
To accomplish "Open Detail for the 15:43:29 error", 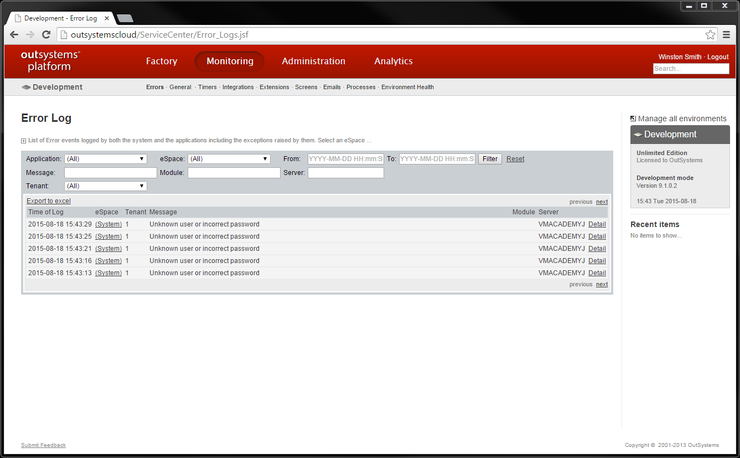I will click(x=597, y=224).
